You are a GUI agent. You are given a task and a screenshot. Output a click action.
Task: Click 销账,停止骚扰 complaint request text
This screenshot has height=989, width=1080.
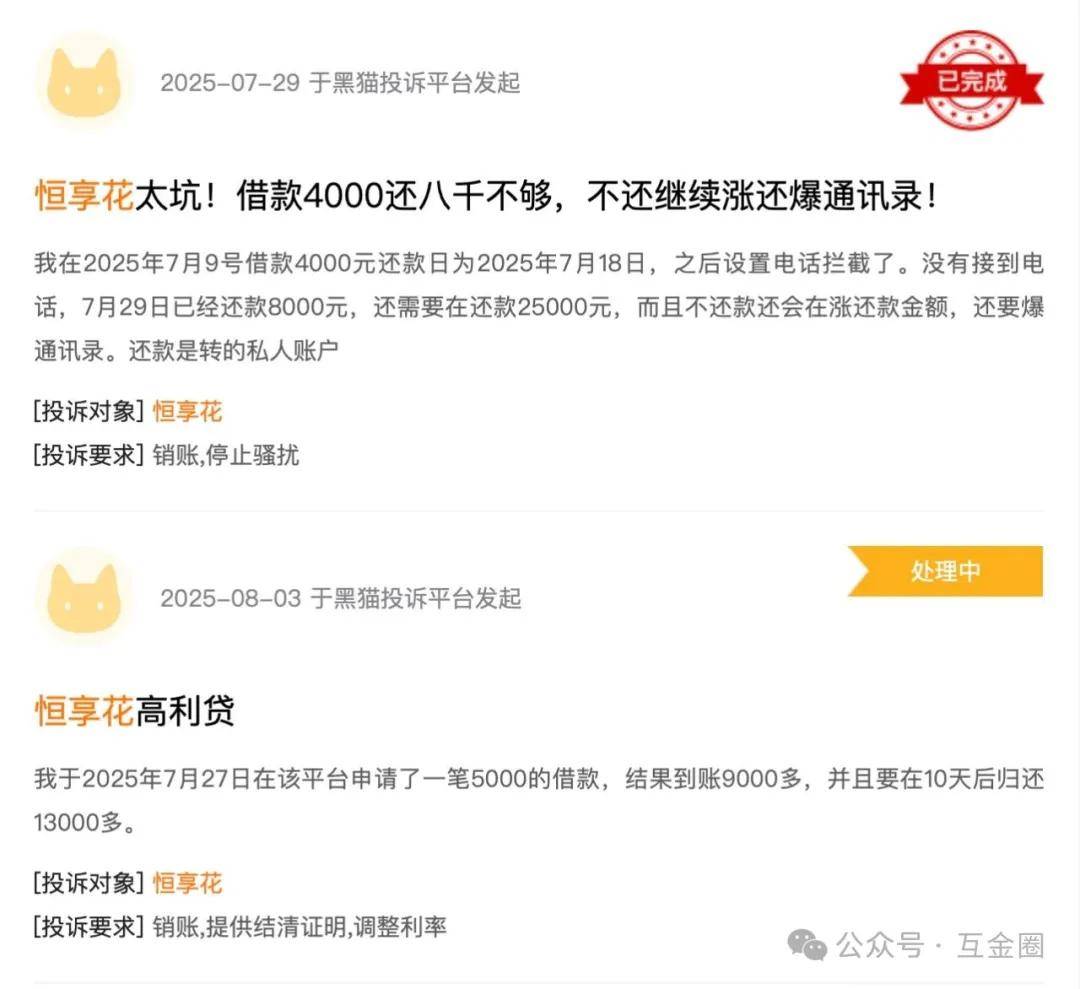(x=226, y=455)
